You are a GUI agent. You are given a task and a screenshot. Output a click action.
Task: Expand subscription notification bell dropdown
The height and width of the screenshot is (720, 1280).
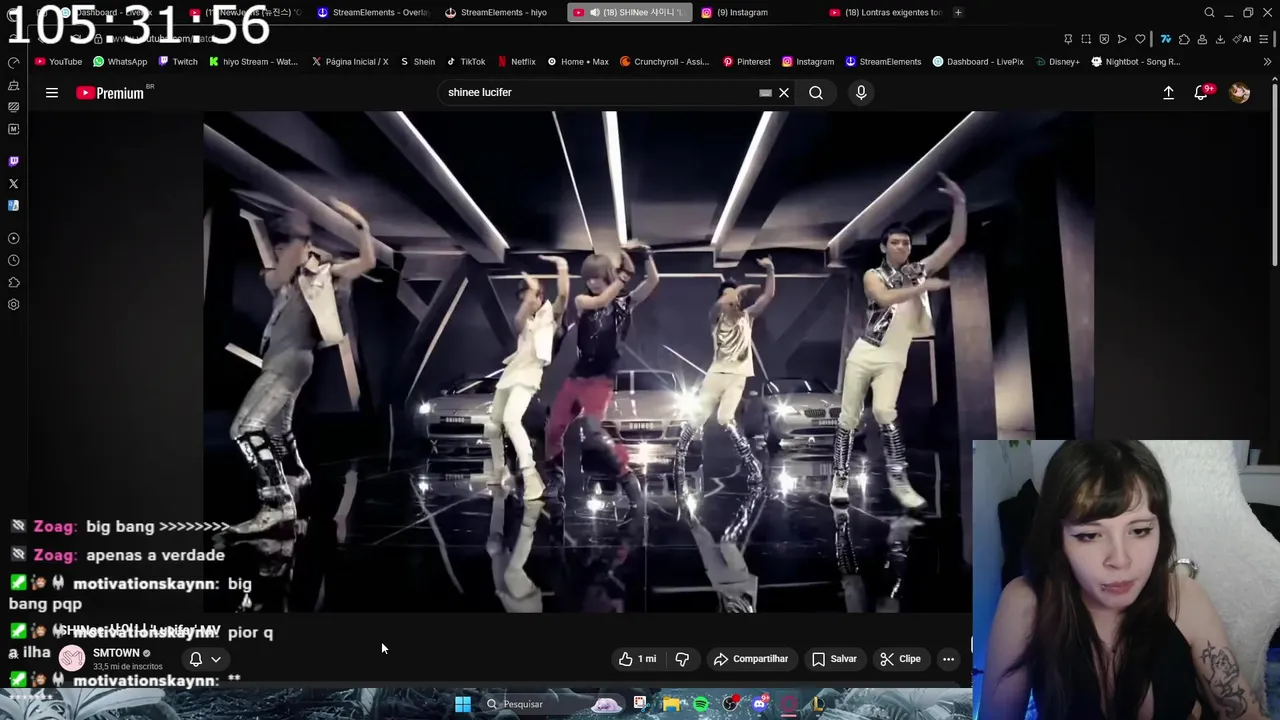[205, 659]
